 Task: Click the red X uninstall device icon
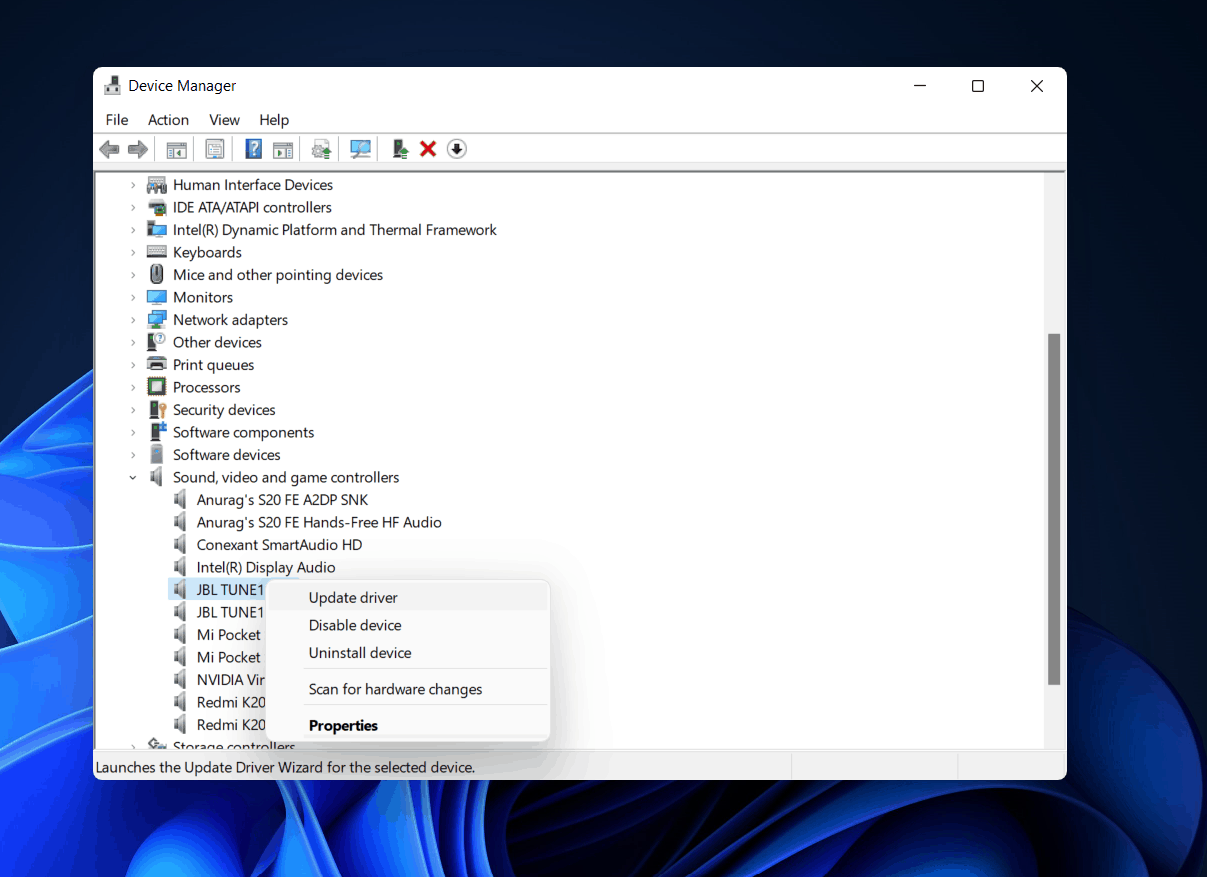pyautogui.click(x=428, y=149)
